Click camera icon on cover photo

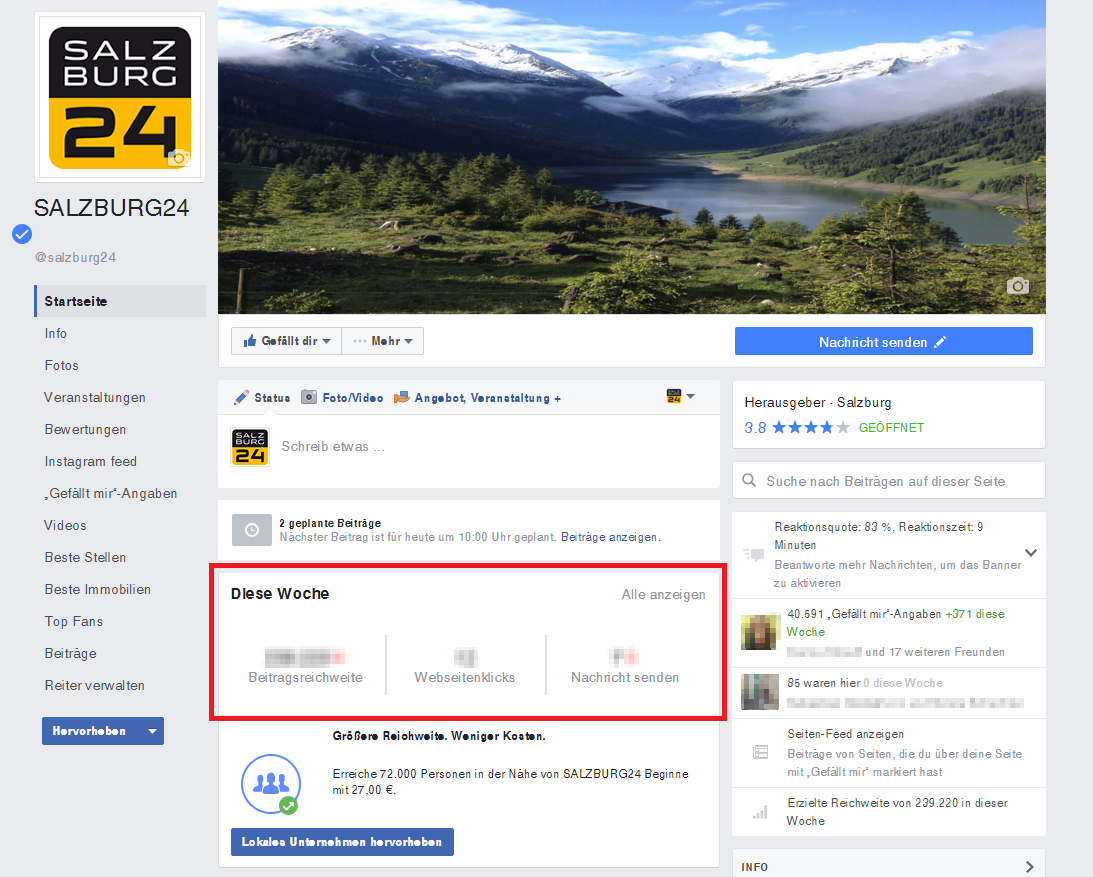point(1018,285)
